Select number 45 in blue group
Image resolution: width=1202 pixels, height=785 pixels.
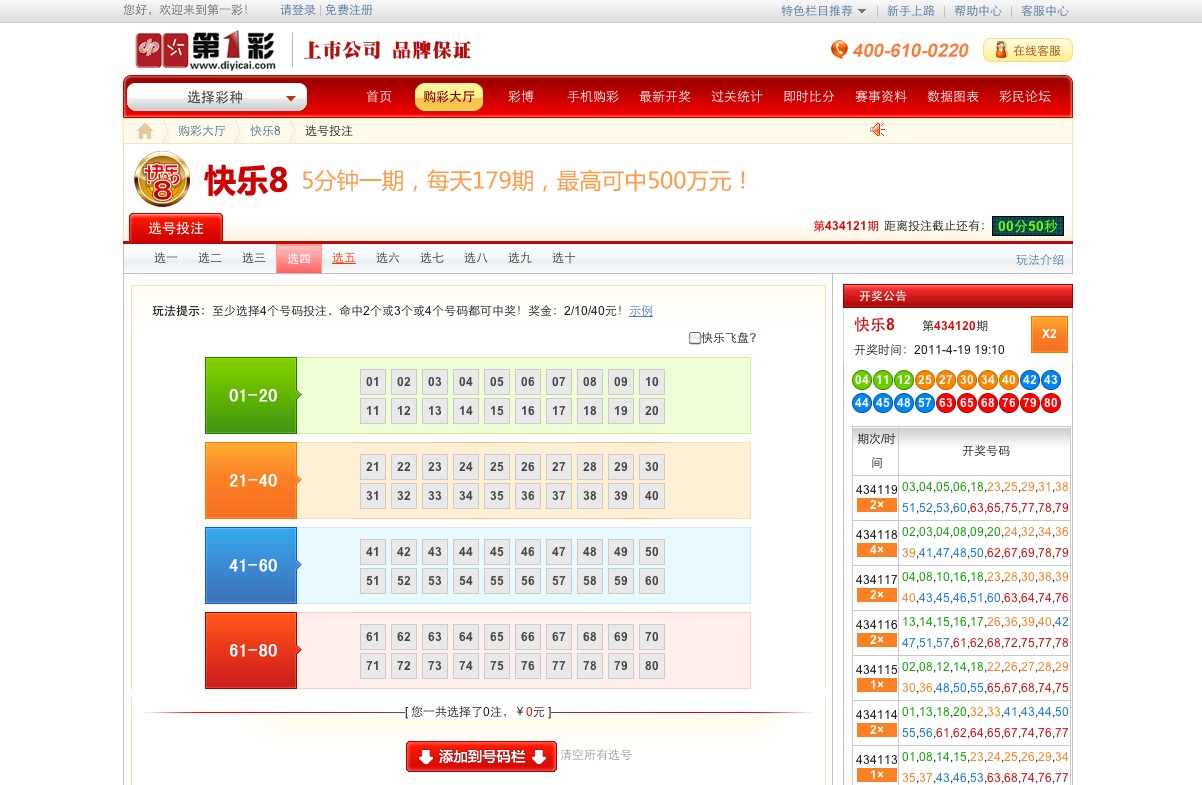[x=497, y=552]
